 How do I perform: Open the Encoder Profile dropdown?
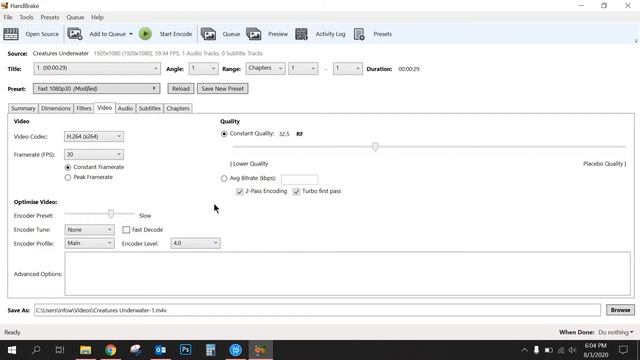point(89,243)
